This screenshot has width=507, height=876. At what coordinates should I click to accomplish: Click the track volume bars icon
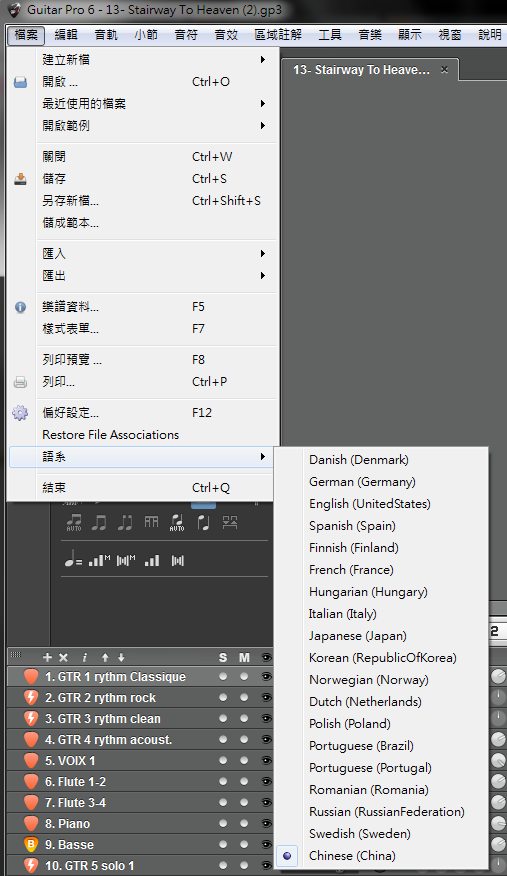tap(152, 560)
